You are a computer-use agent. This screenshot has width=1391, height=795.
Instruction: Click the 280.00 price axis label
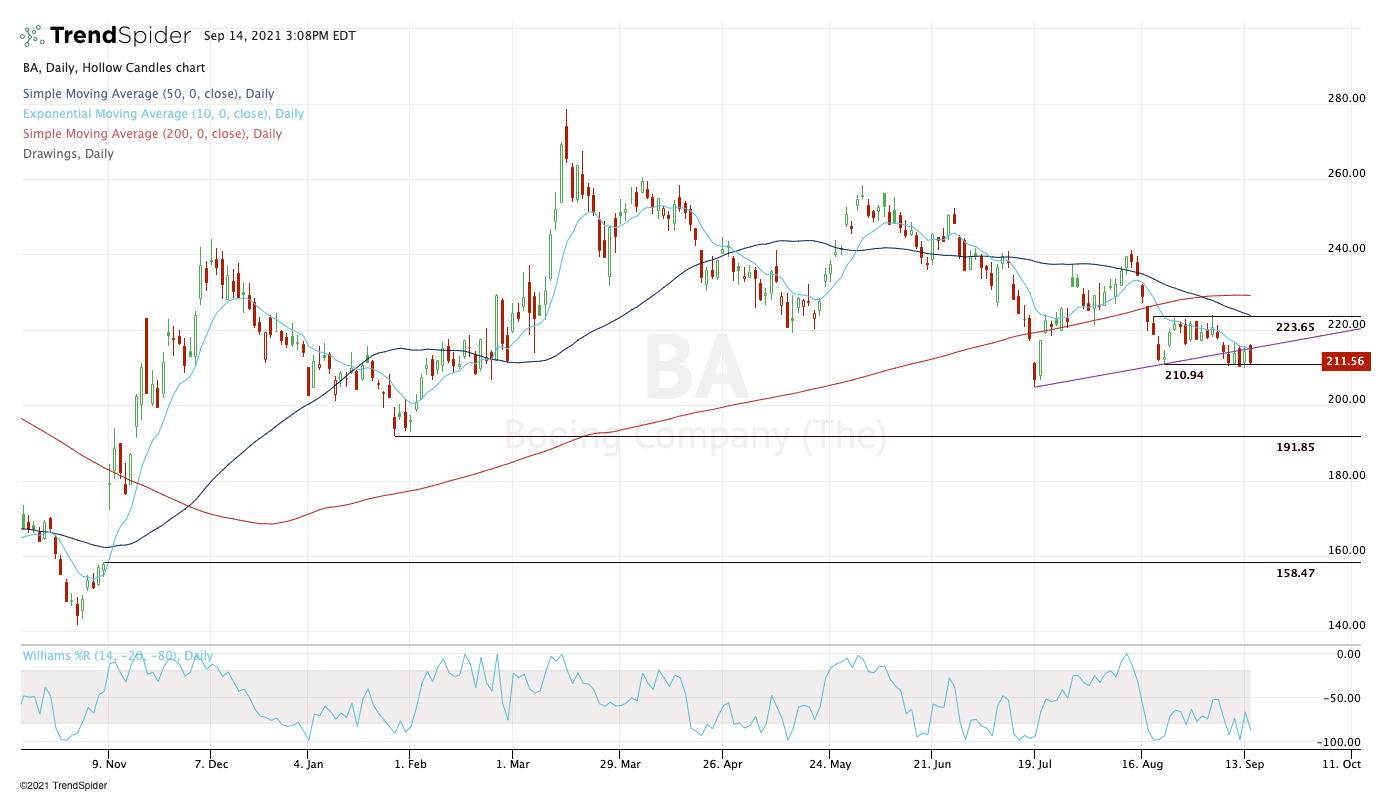pyautogui.click(x=1347, y=98)
